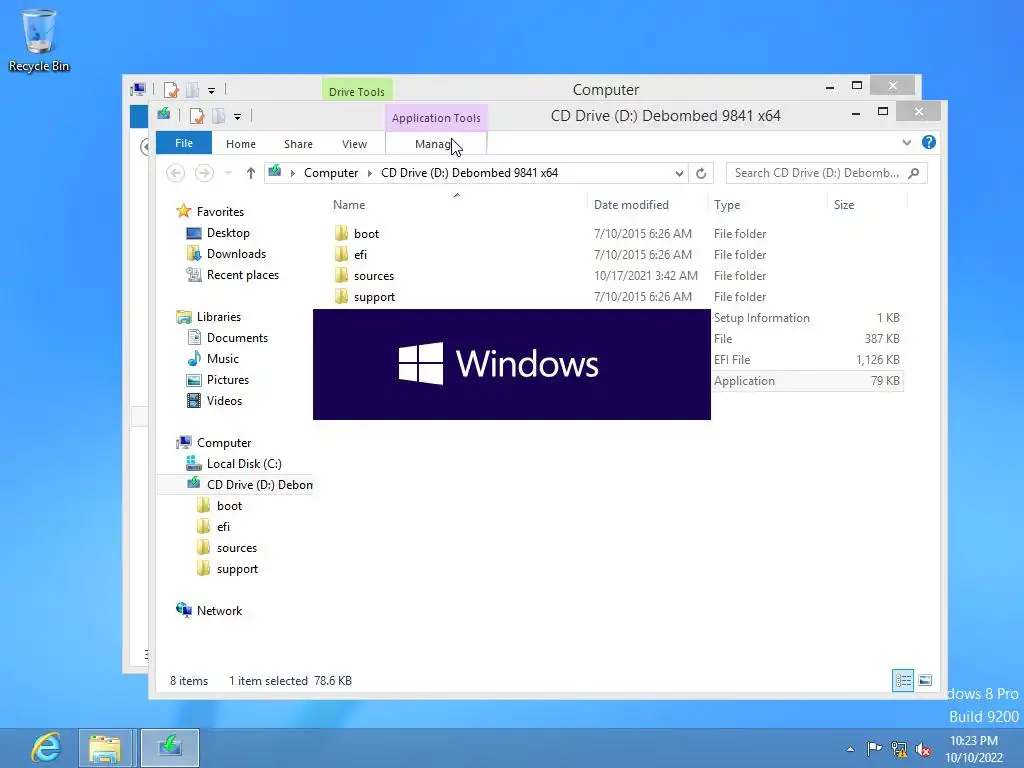Open the File menu tab
This screenshot has width=1024, height=768.
[x=184, y=143]
